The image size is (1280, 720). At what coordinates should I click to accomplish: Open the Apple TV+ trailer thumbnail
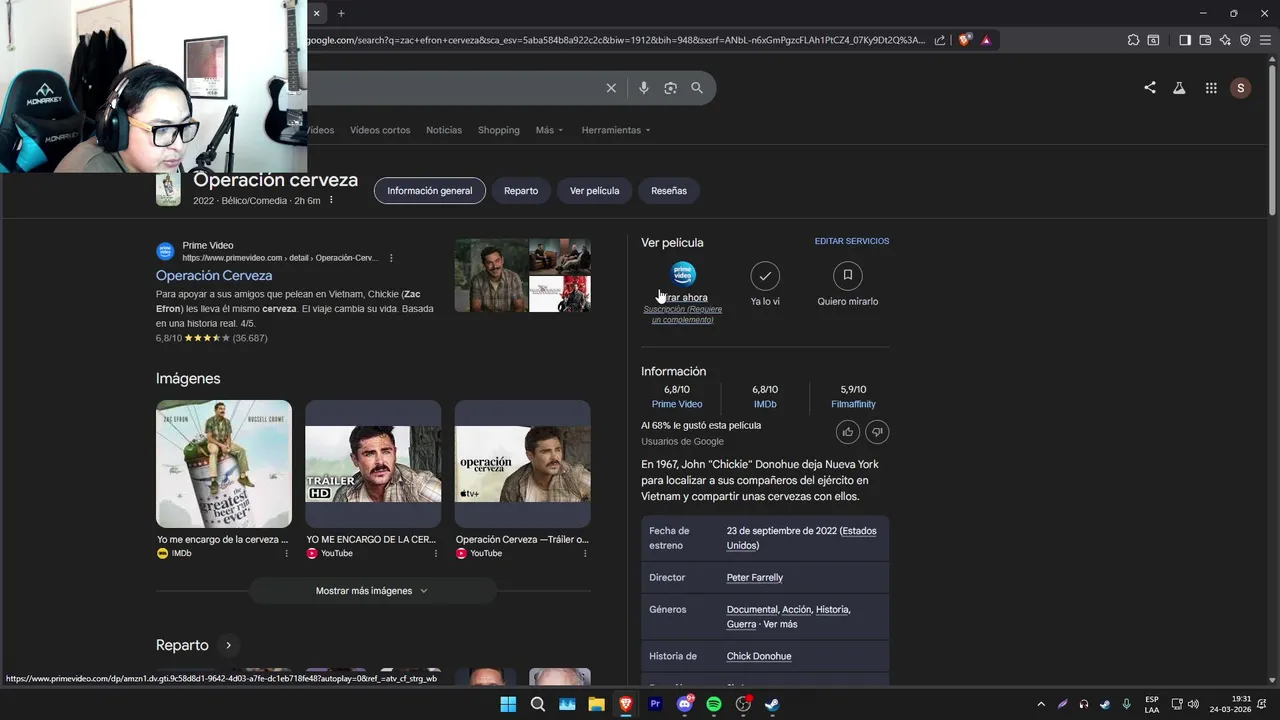(523, 464)
